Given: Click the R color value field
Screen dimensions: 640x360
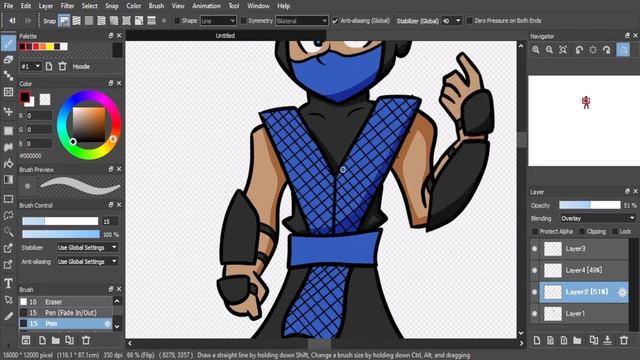Looking at the screenshot, I should (39, 116).
